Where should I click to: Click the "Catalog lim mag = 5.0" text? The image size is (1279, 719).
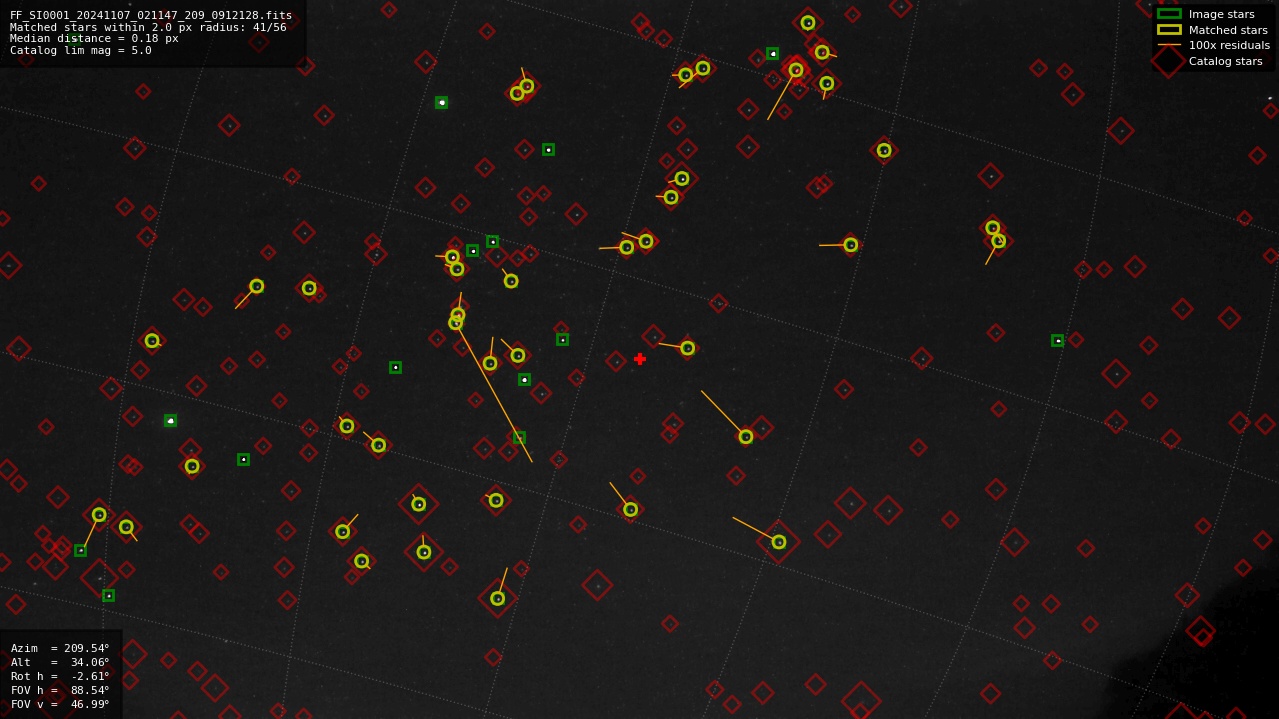(81, 50)
